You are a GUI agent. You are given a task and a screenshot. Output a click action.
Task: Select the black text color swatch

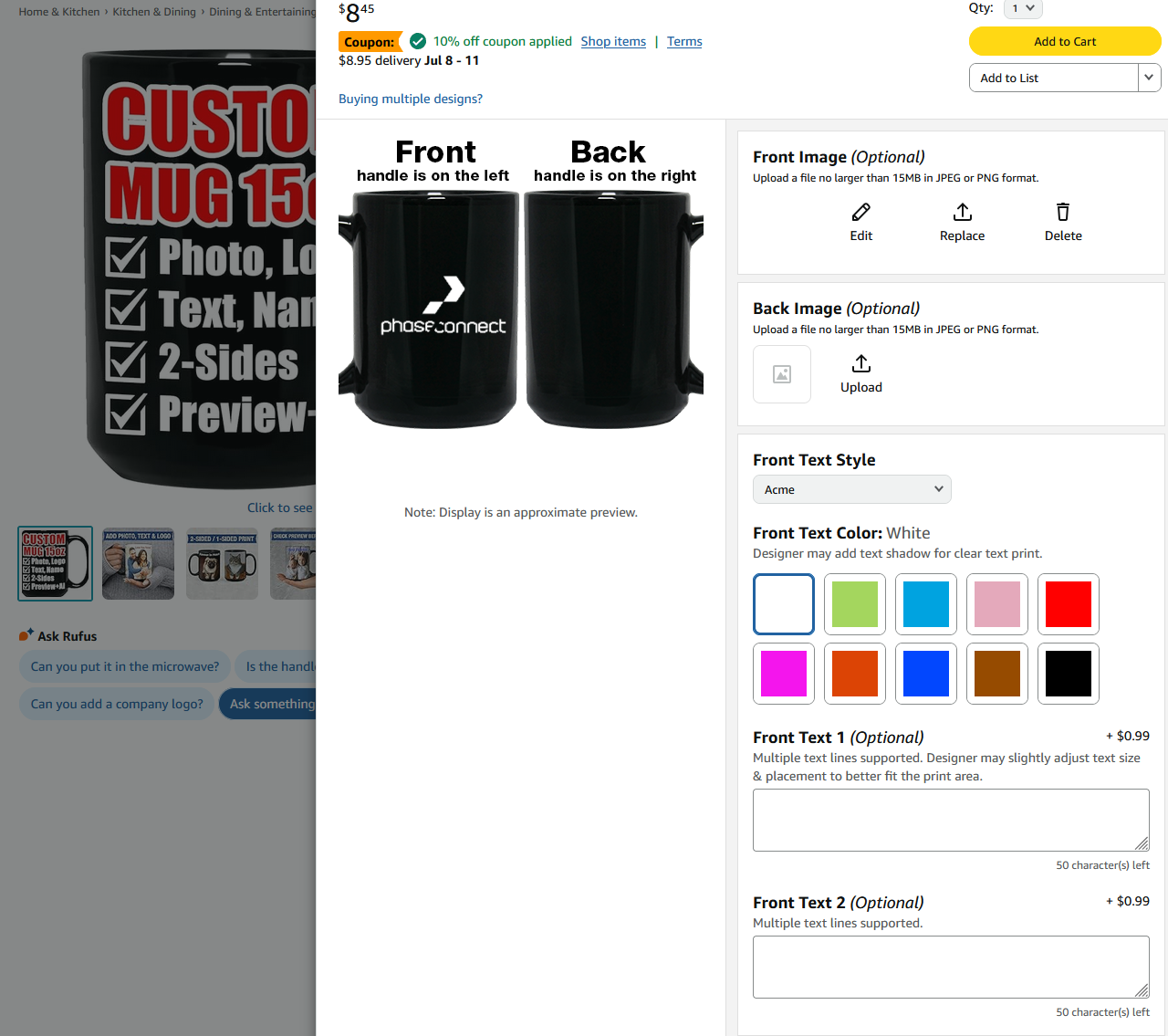pos(1069,674)
